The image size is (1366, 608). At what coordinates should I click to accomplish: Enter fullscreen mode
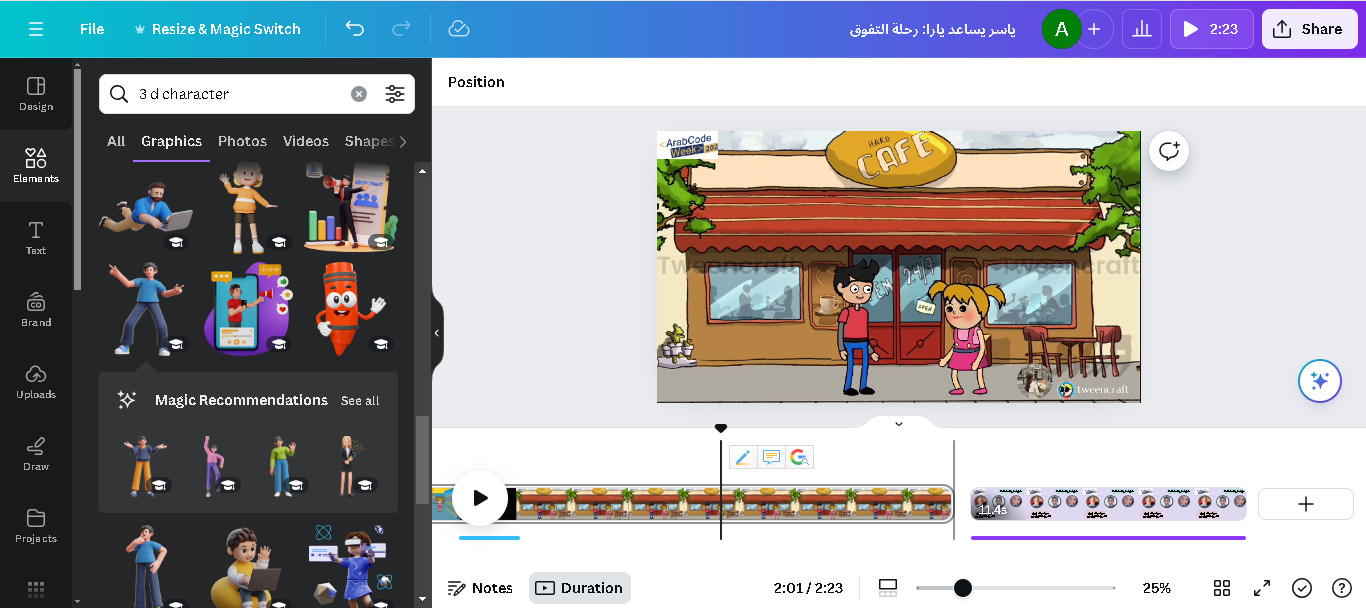point(1262,588)
